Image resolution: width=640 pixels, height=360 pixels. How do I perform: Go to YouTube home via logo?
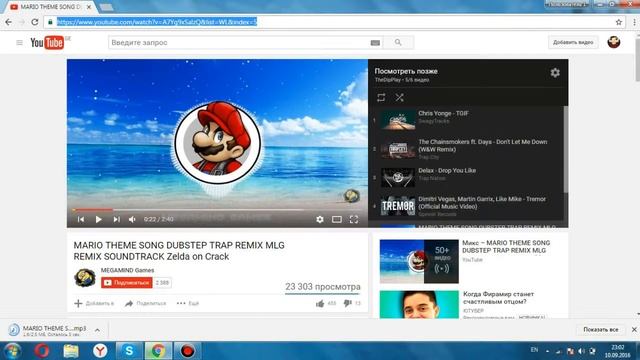(x=47, y=42)
